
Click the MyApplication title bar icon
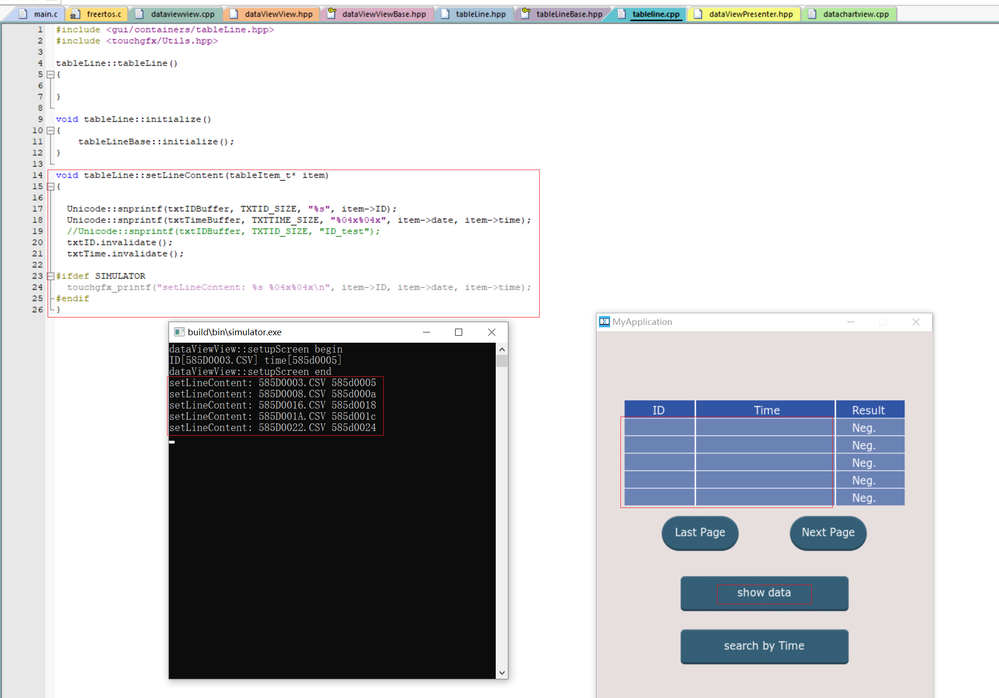(604, 322)
